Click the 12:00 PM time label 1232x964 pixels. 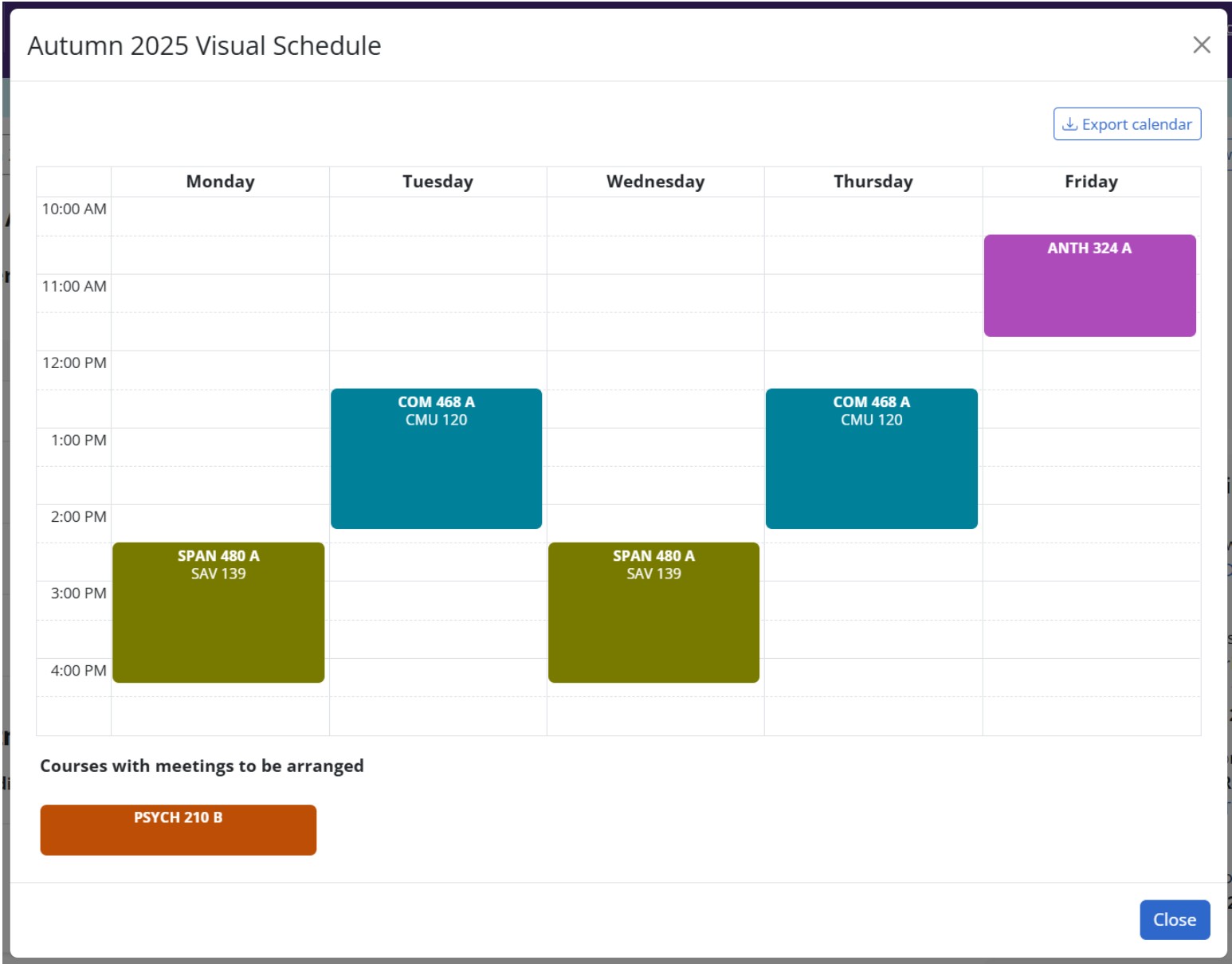pos(73,362)
